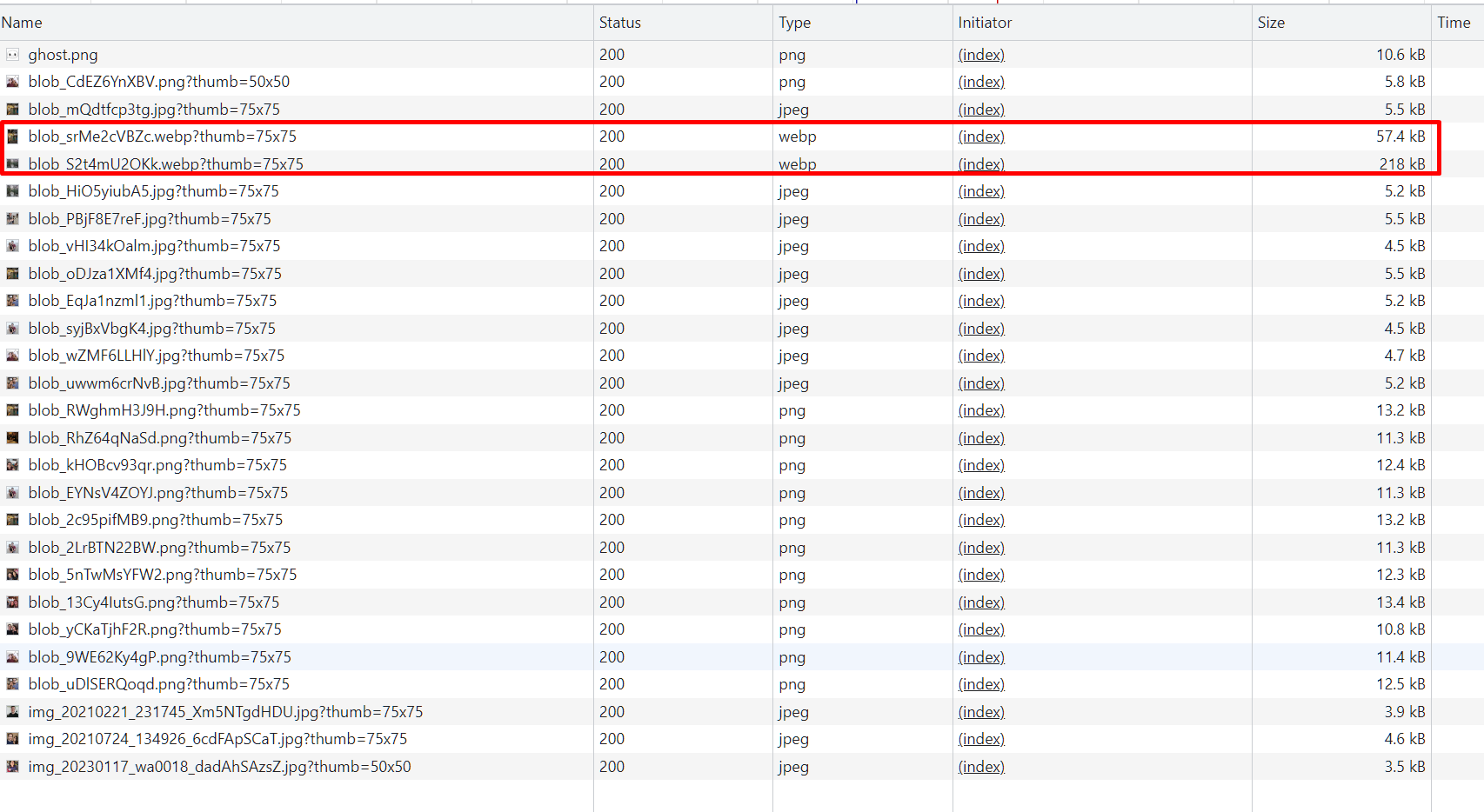Click the preview icon for img_20230117_wa0018_dadAhSAzsZ.jpg

tap(12, 766)
